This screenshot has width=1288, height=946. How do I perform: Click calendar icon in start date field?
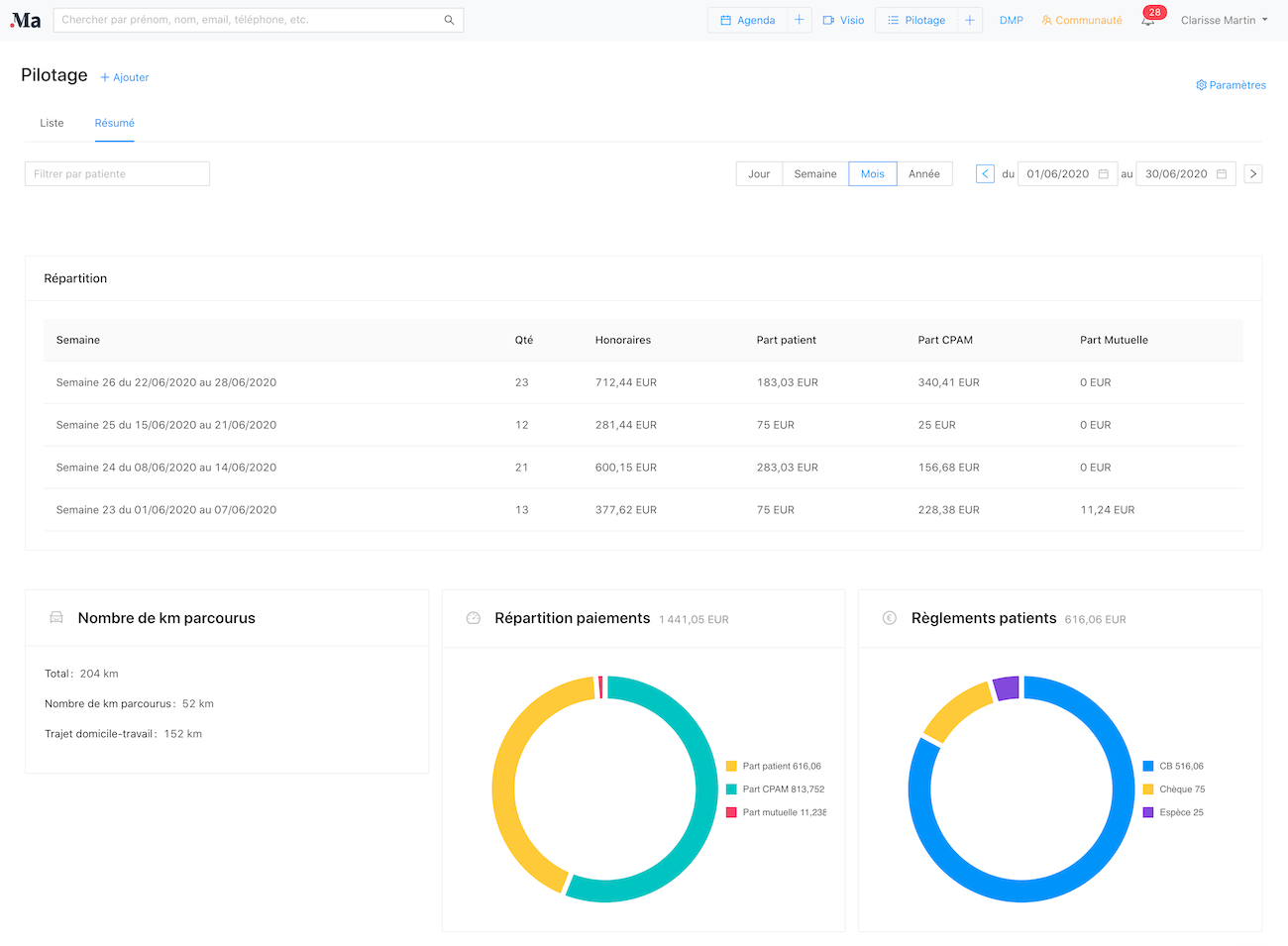click(1104, 173)
